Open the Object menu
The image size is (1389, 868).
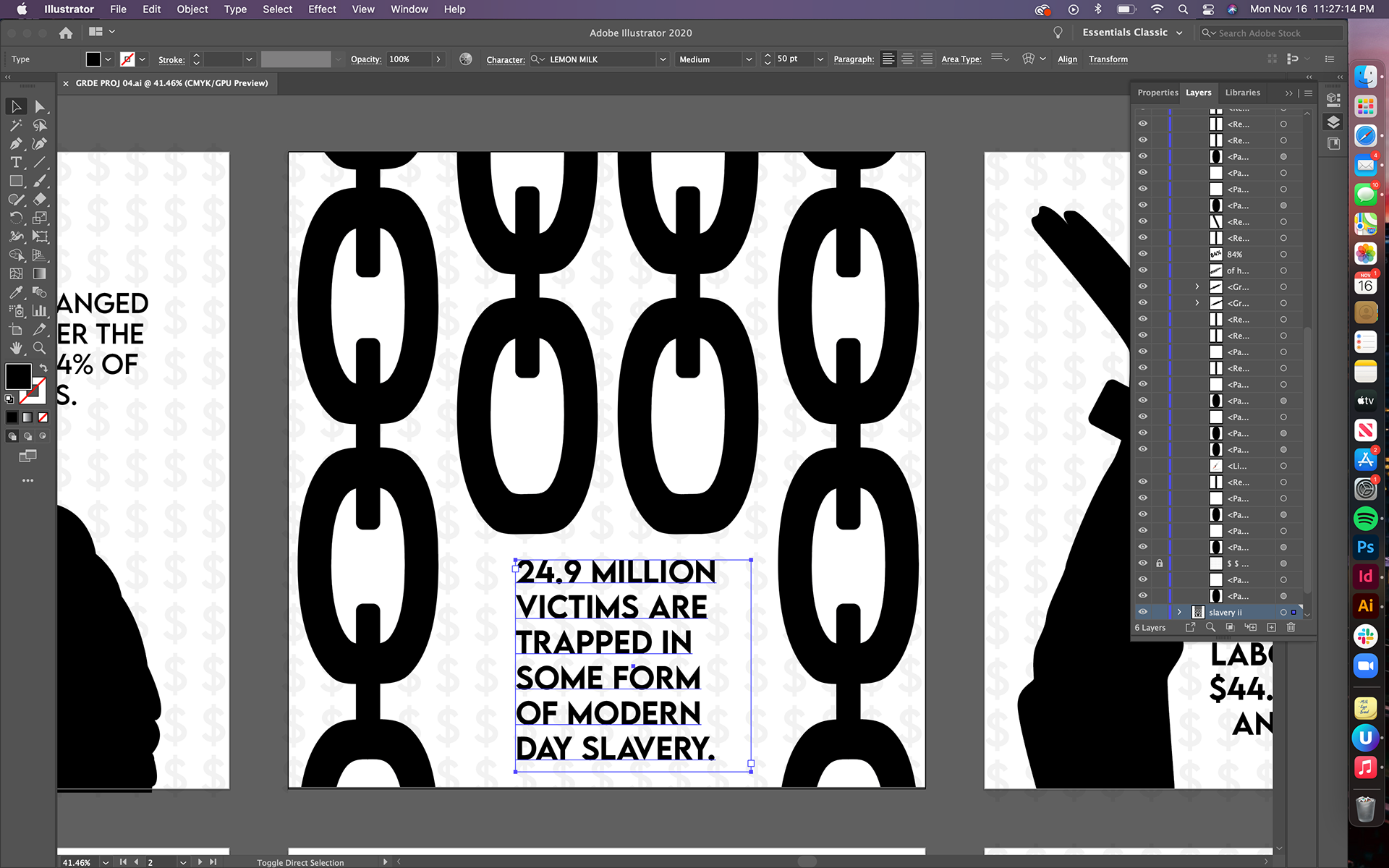coord(192,9)
